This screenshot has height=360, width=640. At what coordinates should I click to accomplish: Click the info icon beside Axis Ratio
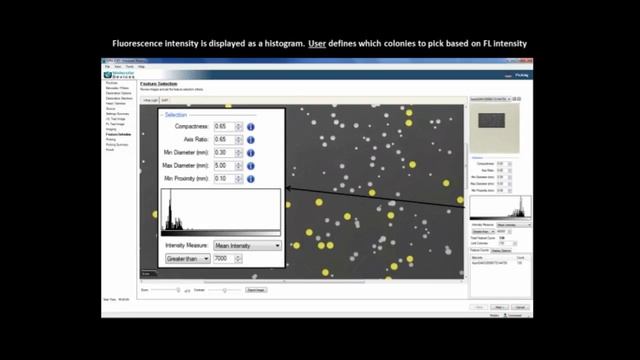click(251, 140)
